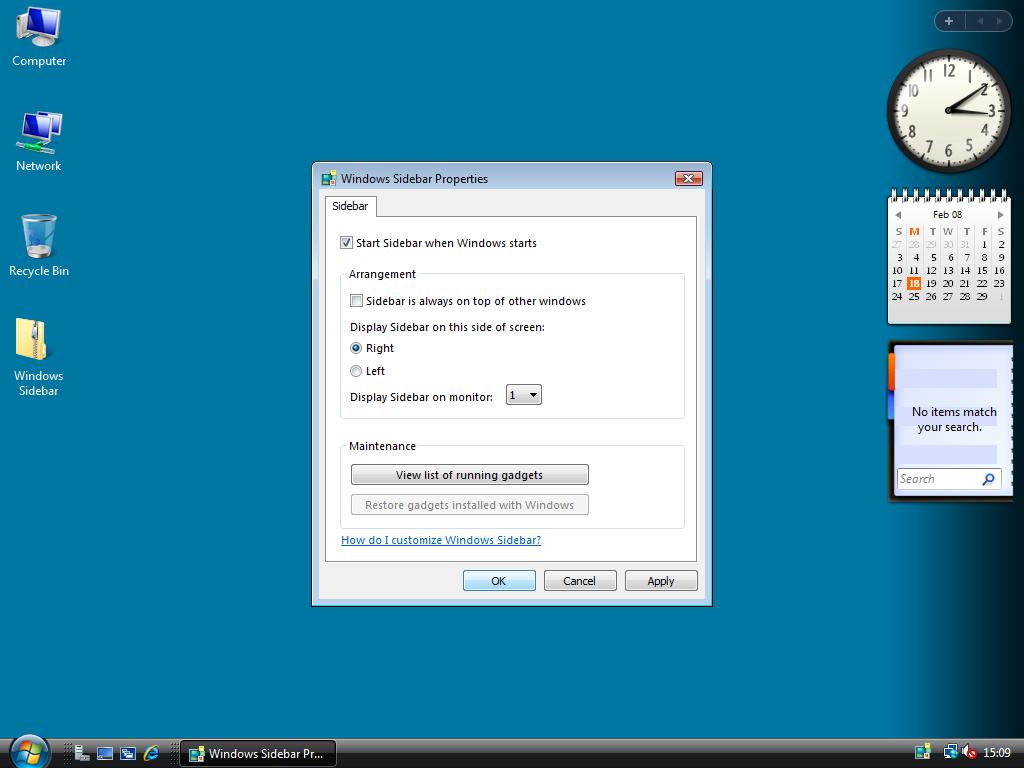The width and height of the screenshot is (1024, 768).
Task: Launch Internet Explorer from Quick Launch
Action: (152, 753)
